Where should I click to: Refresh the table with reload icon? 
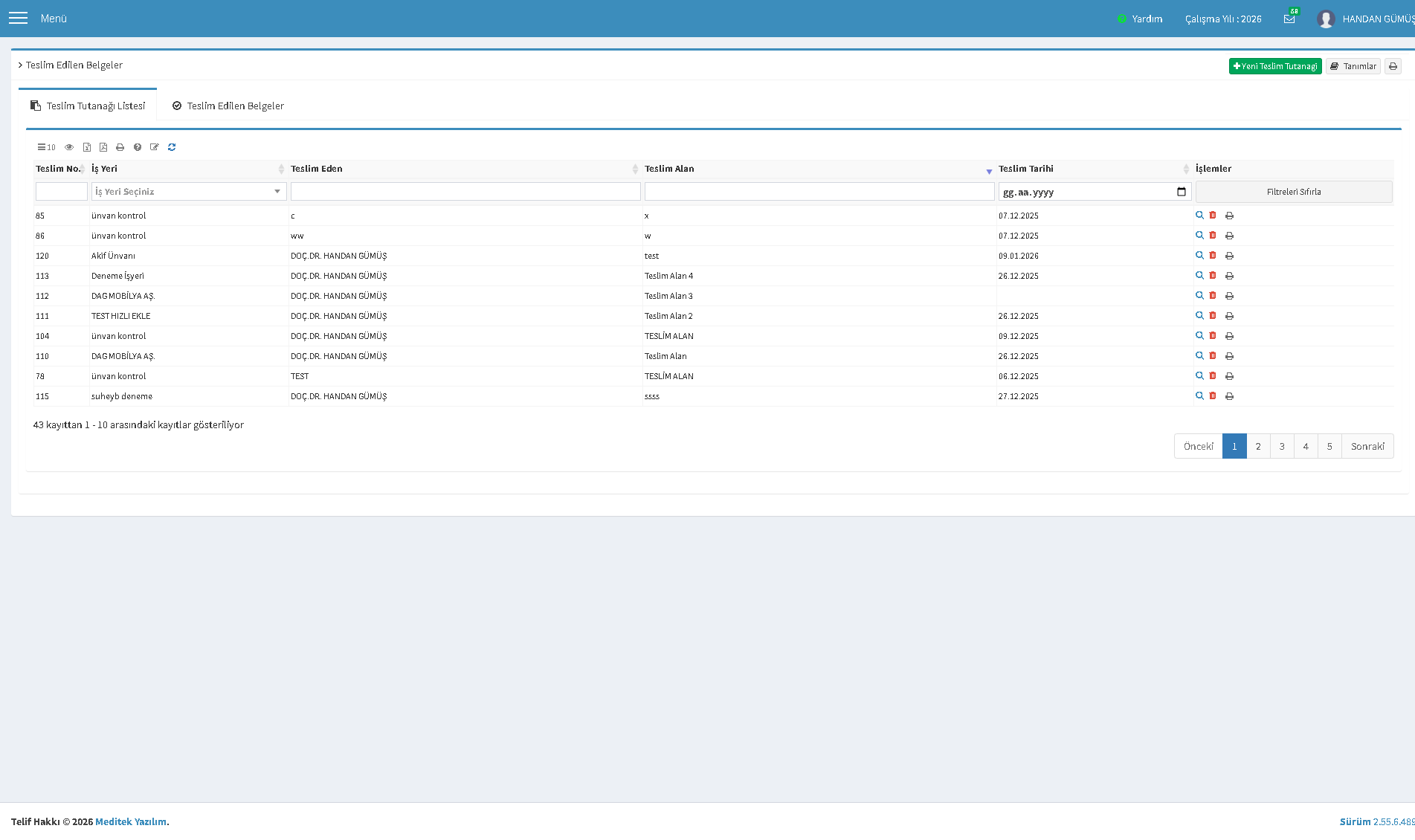tap(172, 147)
